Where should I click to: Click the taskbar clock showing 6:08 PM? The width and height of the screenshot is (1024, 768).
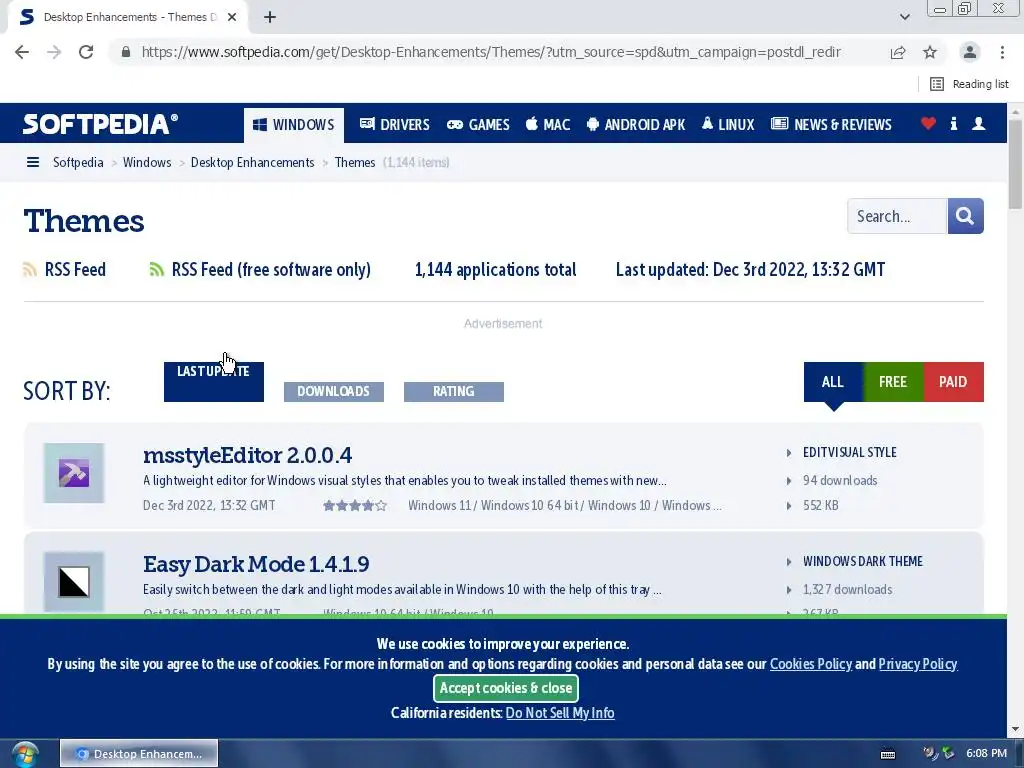point(986,753)
